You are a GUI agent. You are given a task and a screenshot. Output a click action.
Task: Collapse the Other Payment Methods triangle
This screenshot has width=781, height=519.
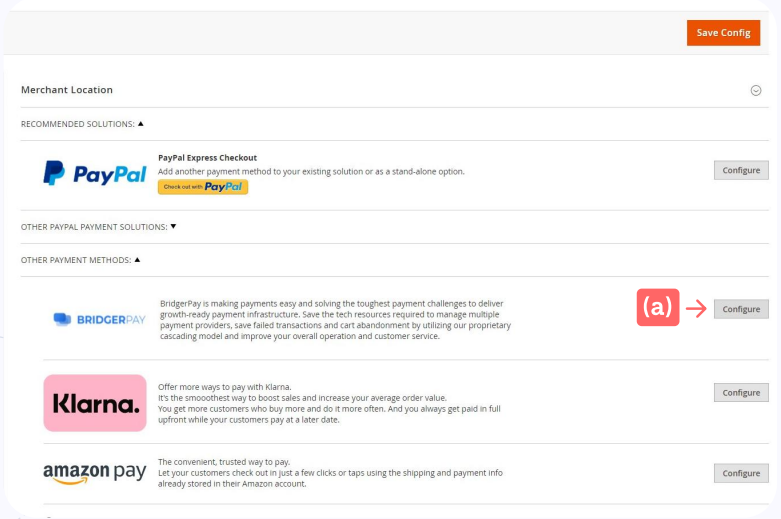pyautogui.click(x=137, y=260)
